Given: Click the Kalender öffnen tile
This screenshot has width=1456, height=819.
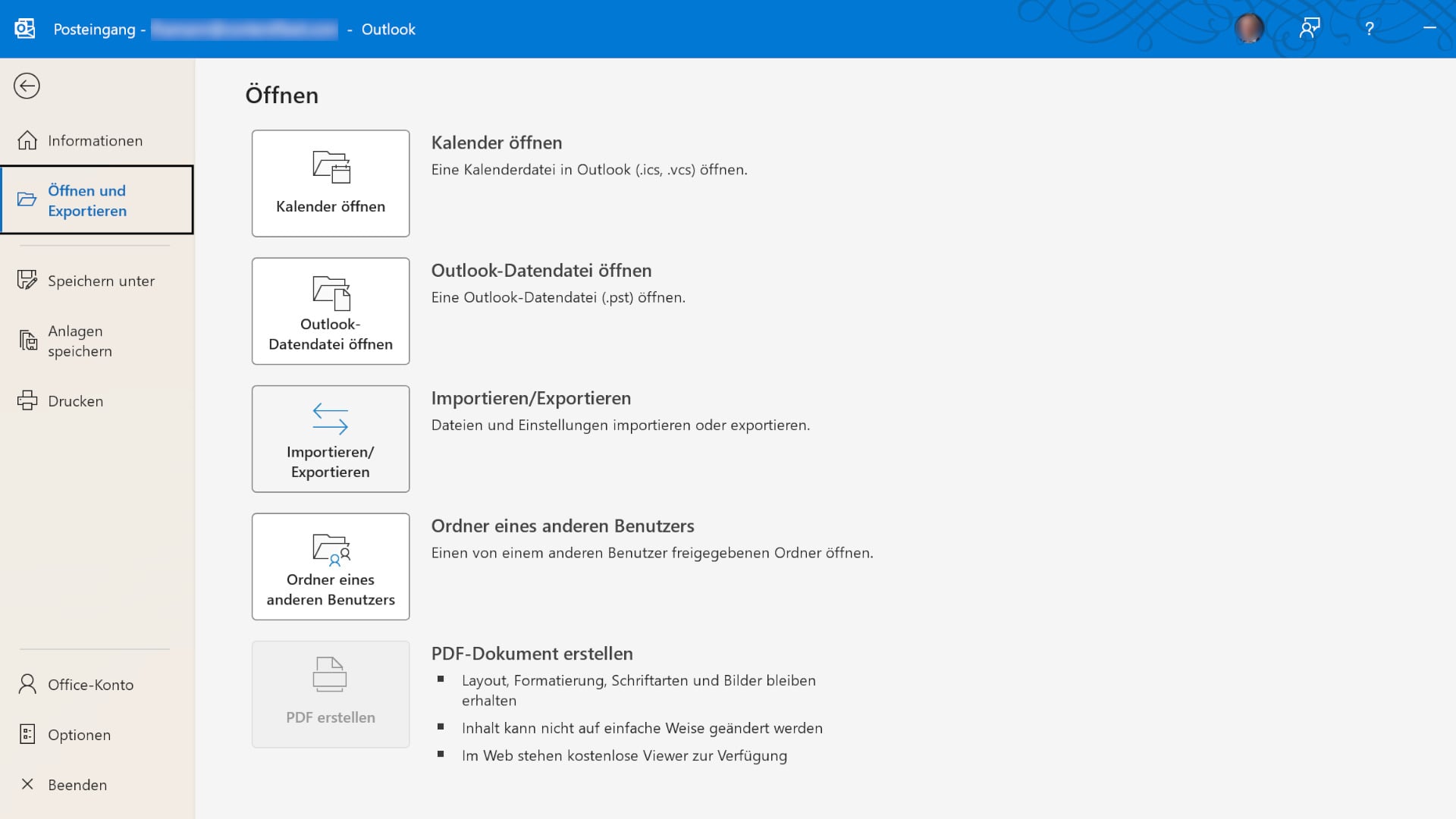Looking at the screenshot, I should coord(331,184).
